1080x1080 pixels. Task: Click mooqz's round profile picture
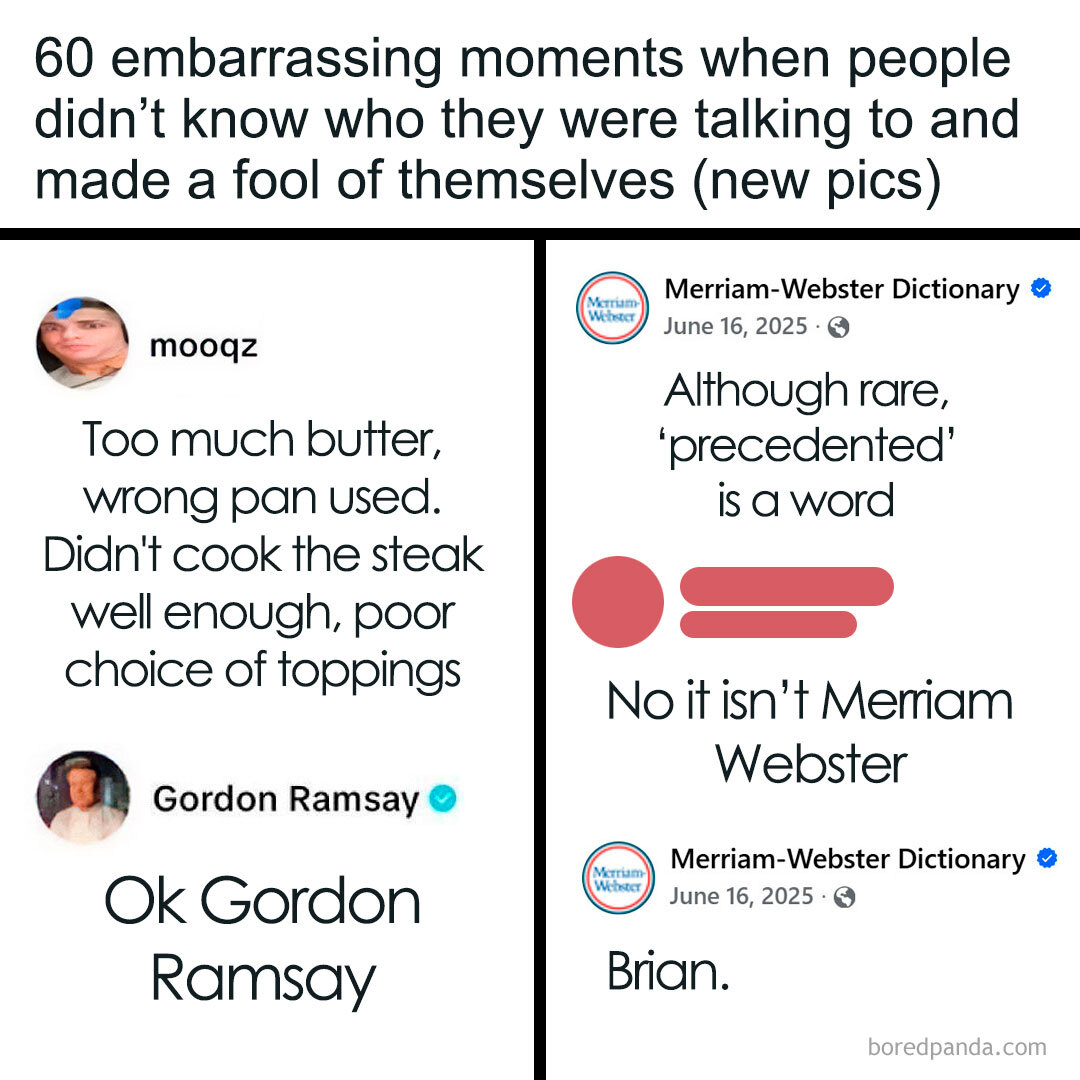(82, 343)
